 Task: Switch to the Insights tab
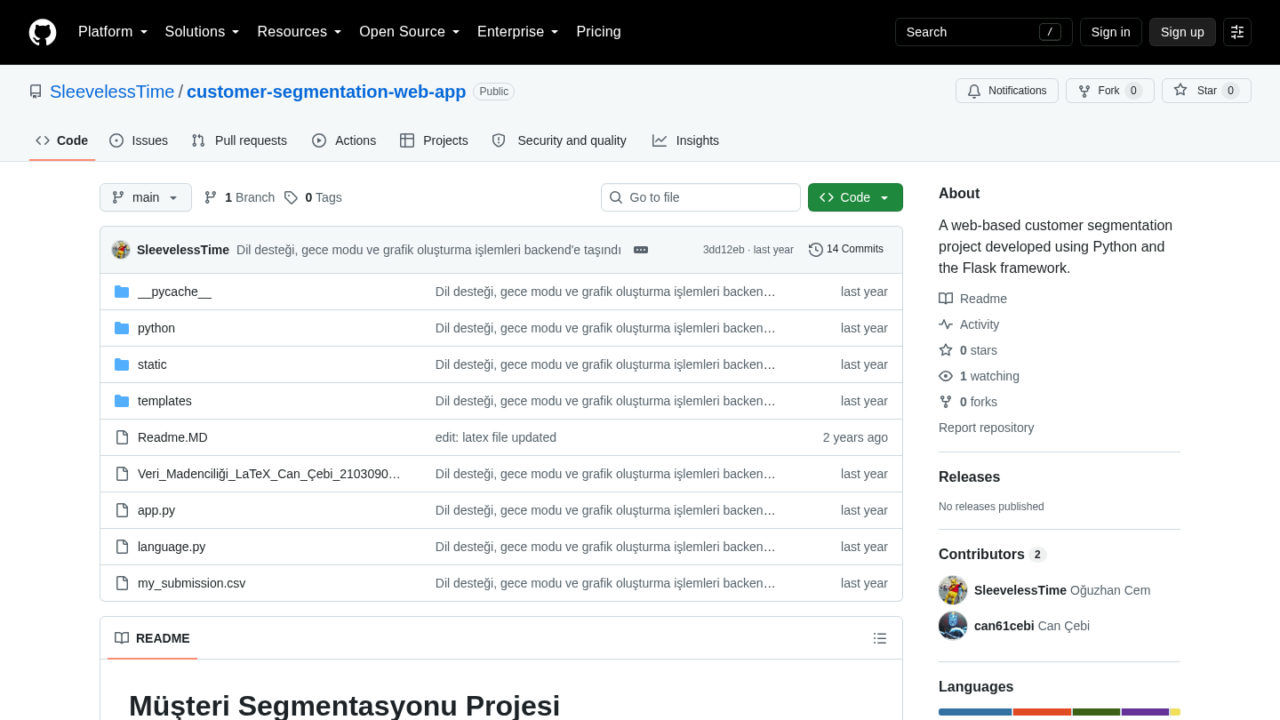tap(686, 141)
